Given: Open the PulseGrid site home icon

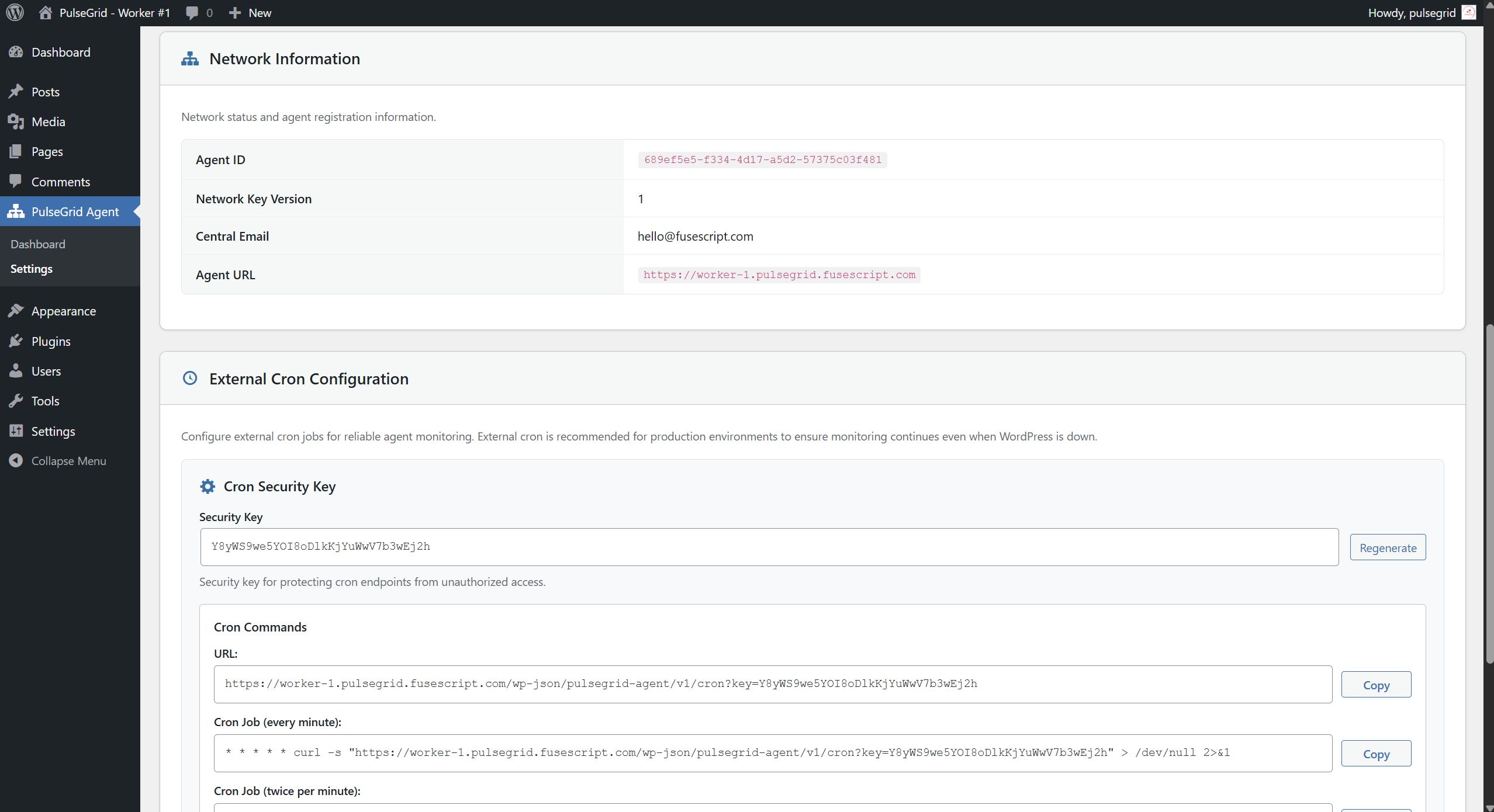Looking at the screenshot, I should (46, 12).
